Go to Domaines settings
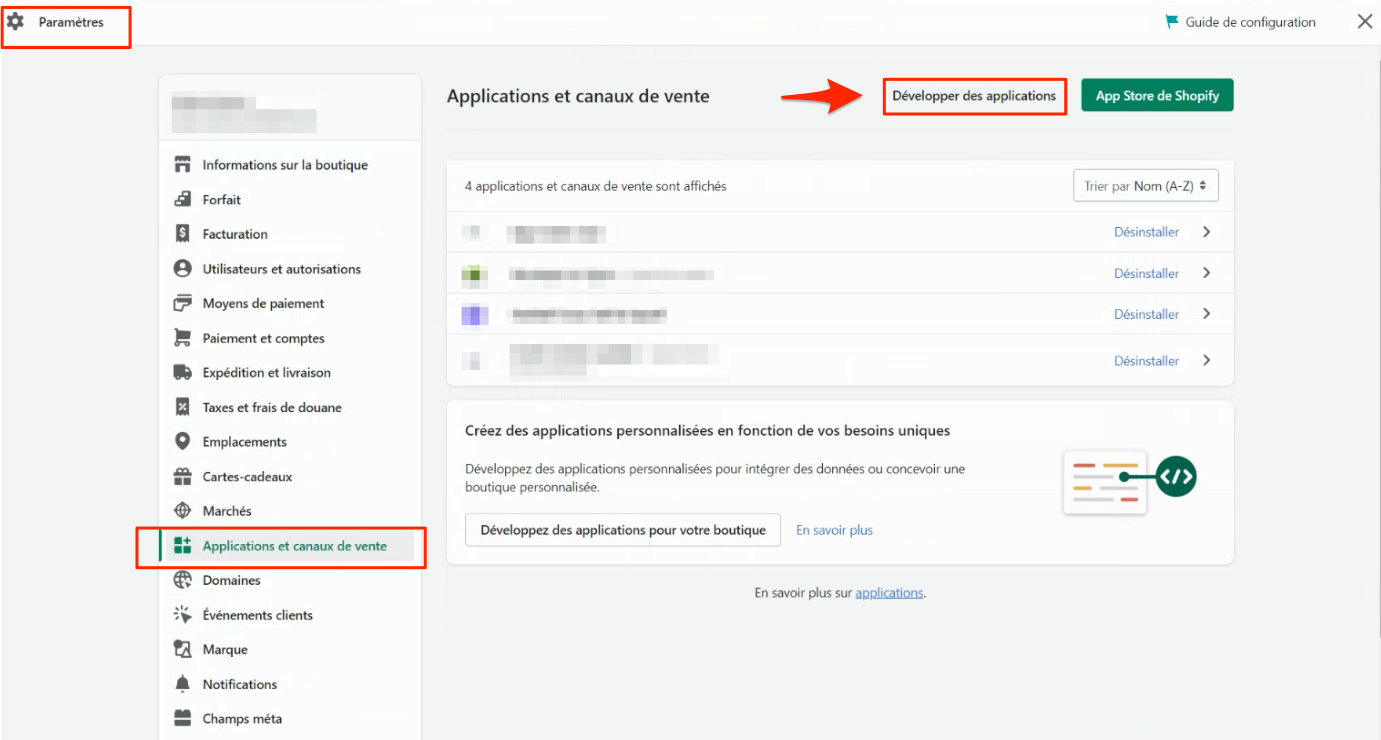 pos(231,580)
